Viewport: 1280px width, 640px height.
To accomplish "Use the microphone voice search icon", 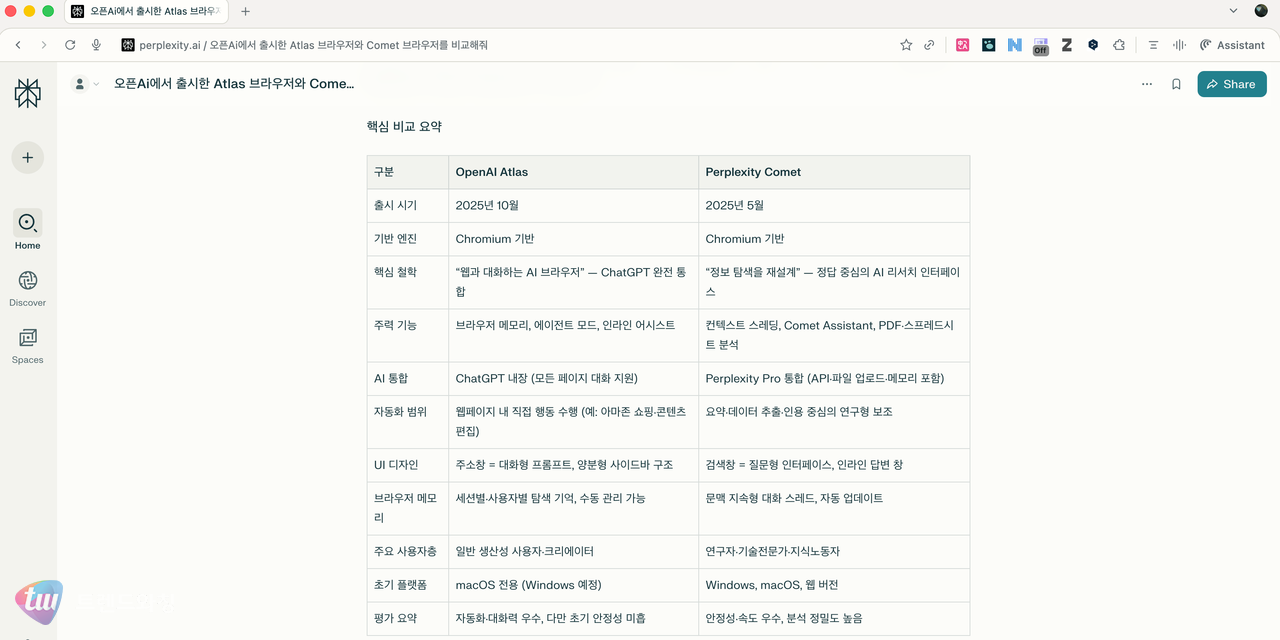I will (x=96, y=45).
